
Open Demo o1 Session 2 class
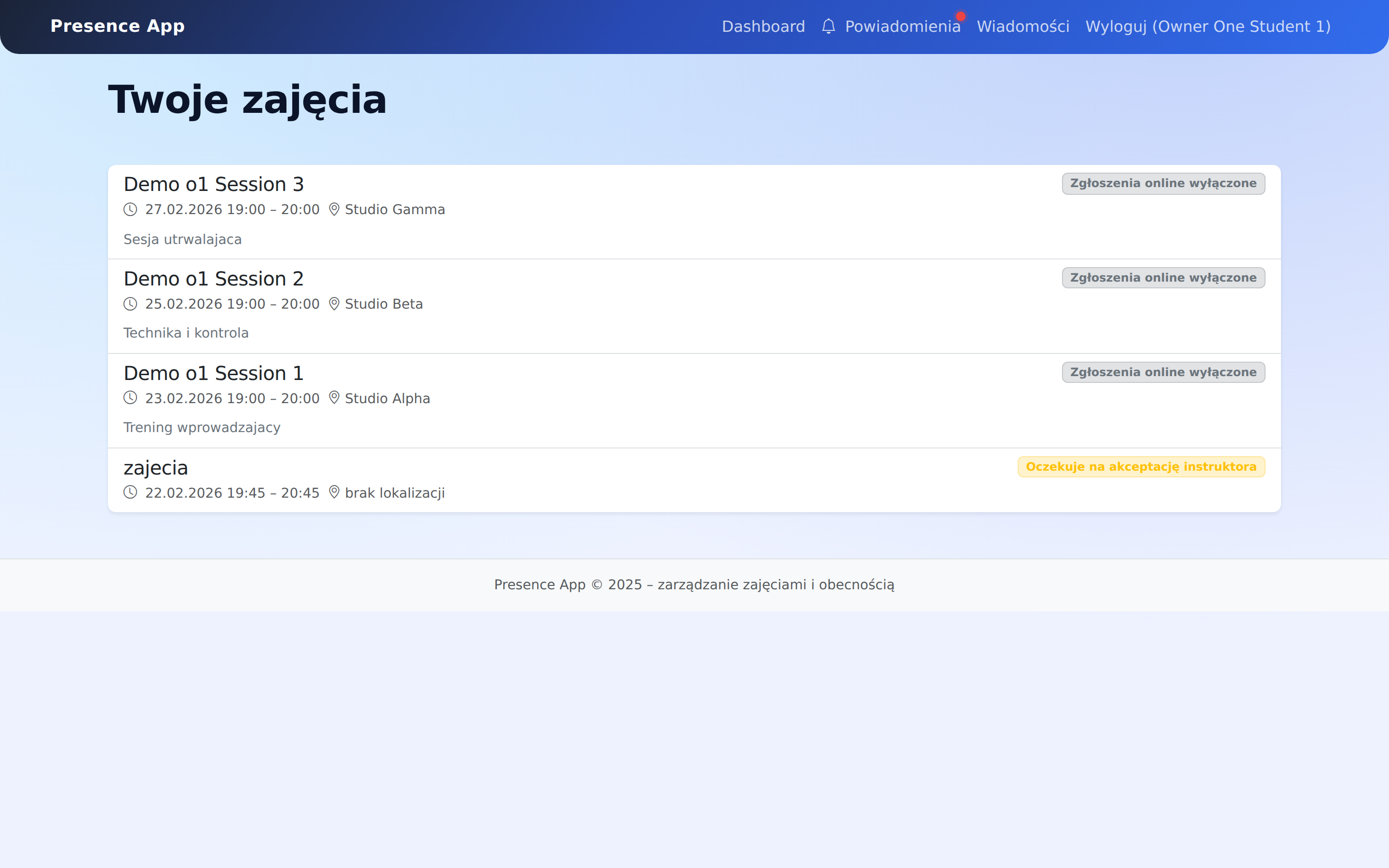(214, 279)
